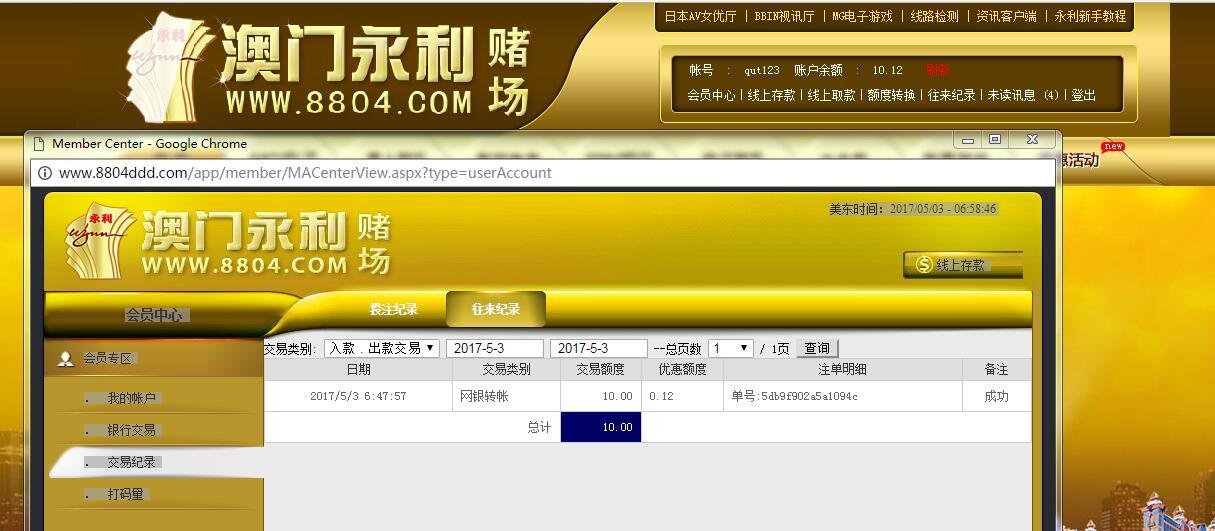Click the 会员中心 heading in the popup

click(154, 314)
